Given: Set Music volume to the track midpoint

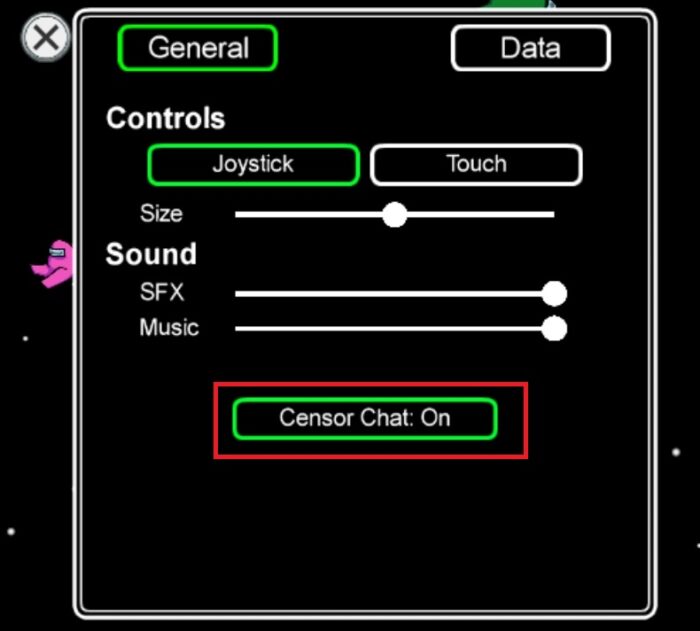Looking at the screenshot, I should tap(395, 329).
